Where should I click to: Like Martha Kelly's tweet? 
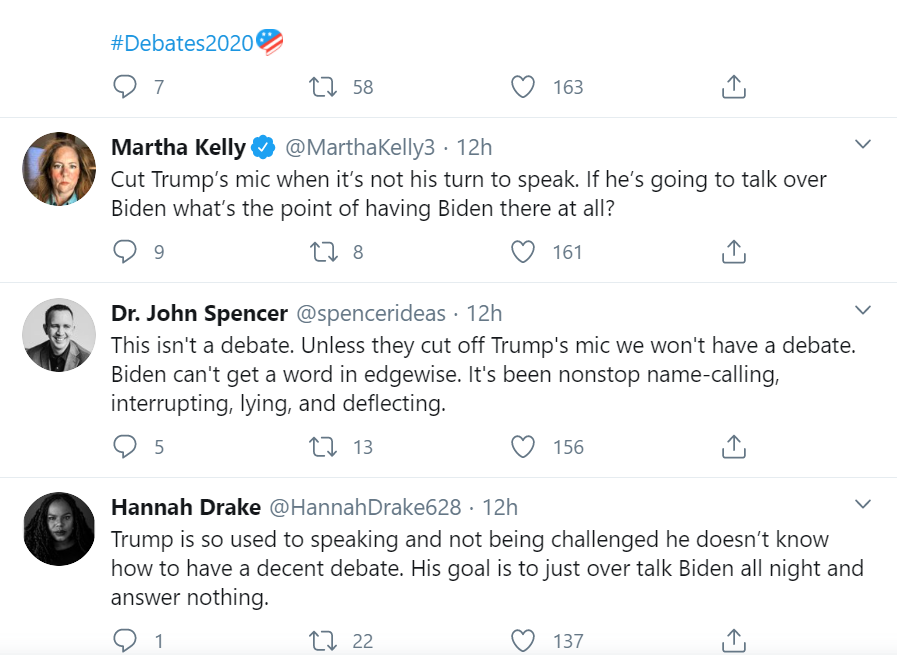[x=523, y=252]
